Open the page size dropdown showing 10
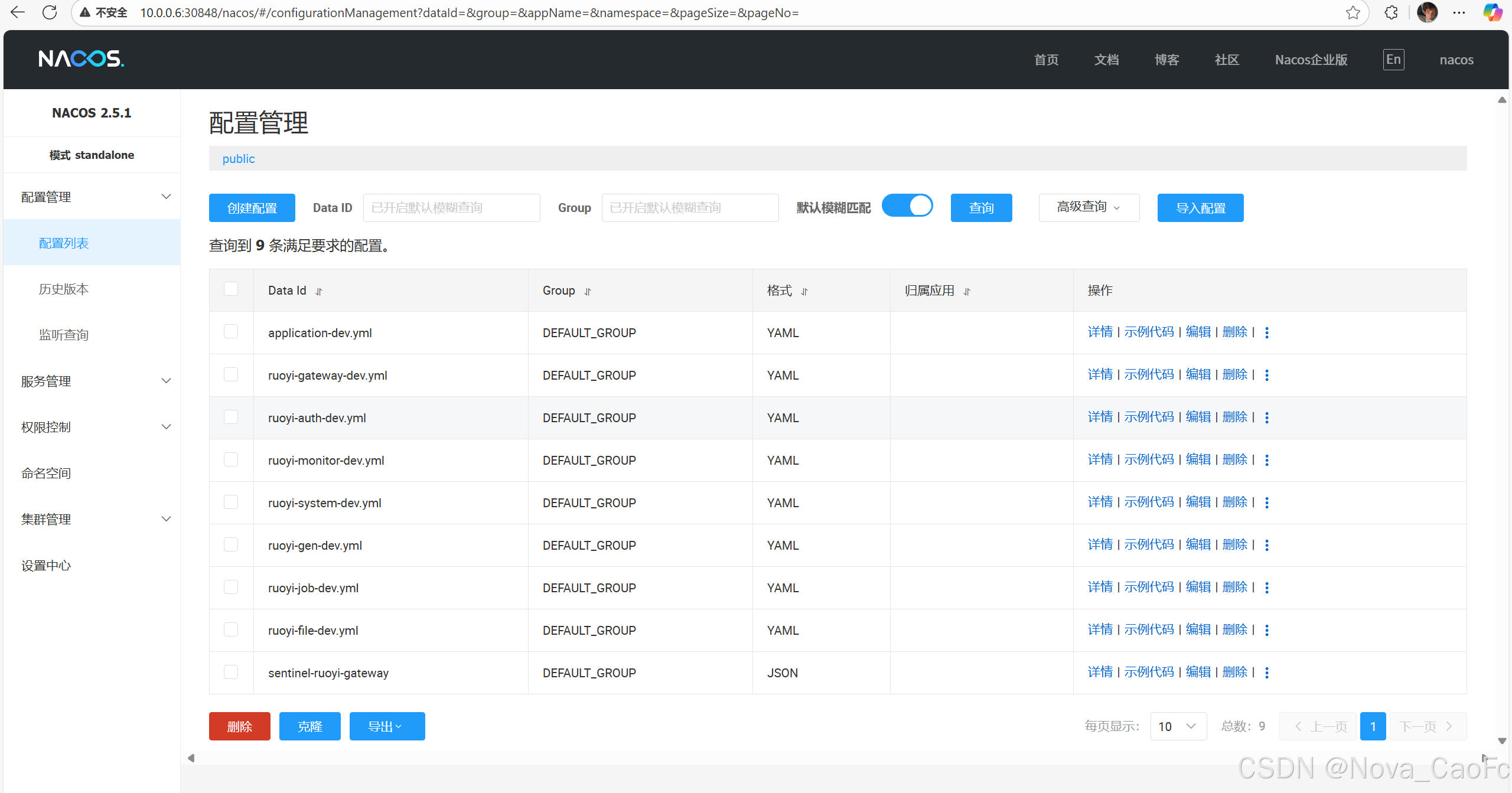 [1178, 726]
